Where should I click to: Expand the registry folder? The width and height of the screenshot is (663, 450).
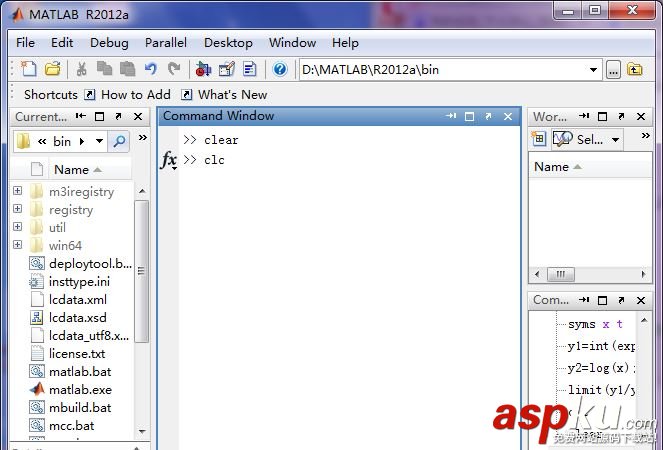17,209
